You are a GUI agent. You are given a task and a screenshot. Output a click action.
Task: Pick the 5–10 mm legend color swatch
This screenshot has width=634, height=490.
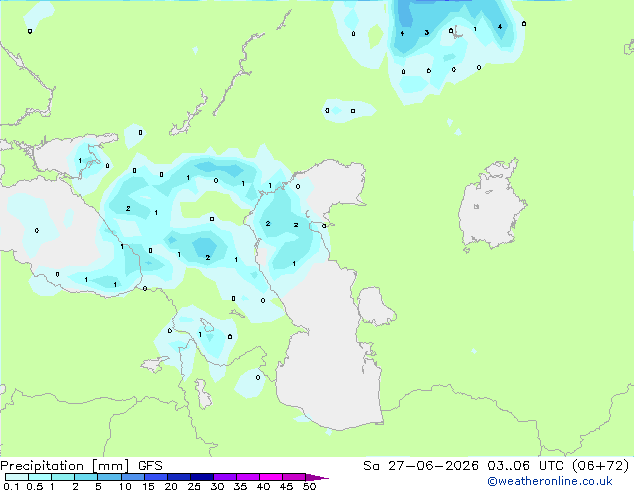coord(109,477)
